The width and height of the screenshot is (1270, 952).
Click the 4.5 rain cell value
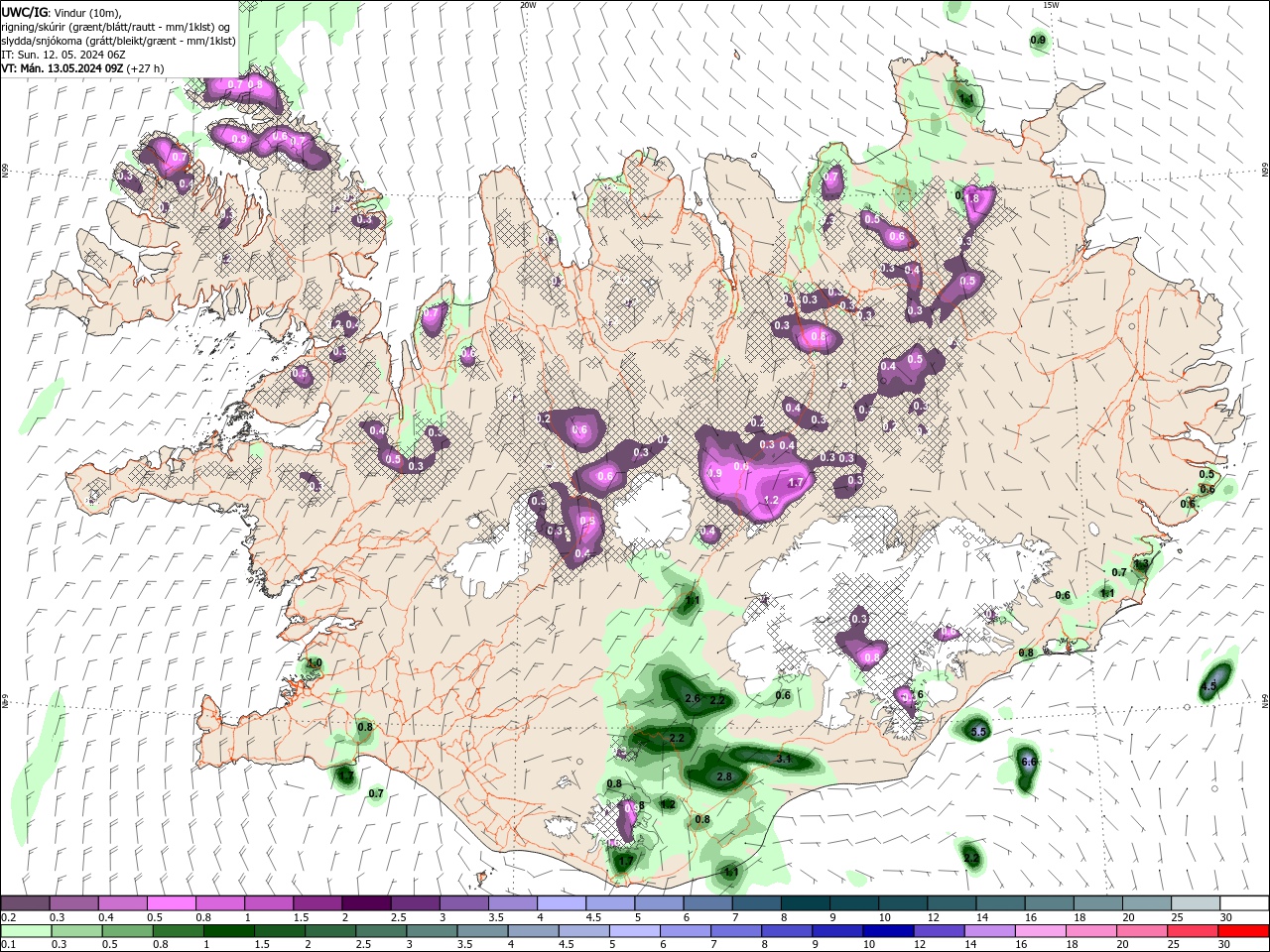point(1208,686)
